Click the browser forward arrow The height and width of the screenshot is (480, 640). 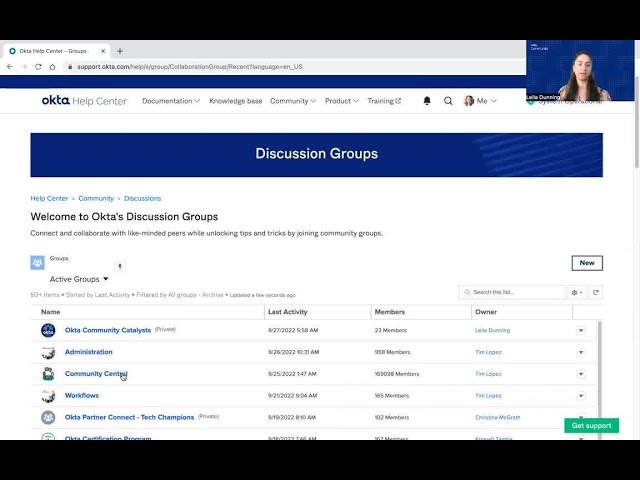pyautogui.click(x=24, y=67)
